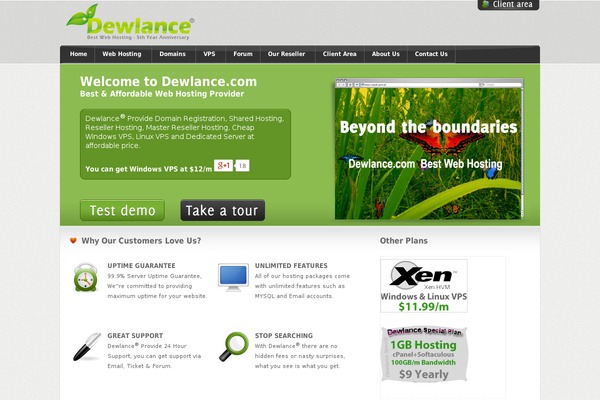Click the +1 count bubble showing 18
Viewport: 600px width, 400px height.
pyautogui.click(x=242, y=165)
